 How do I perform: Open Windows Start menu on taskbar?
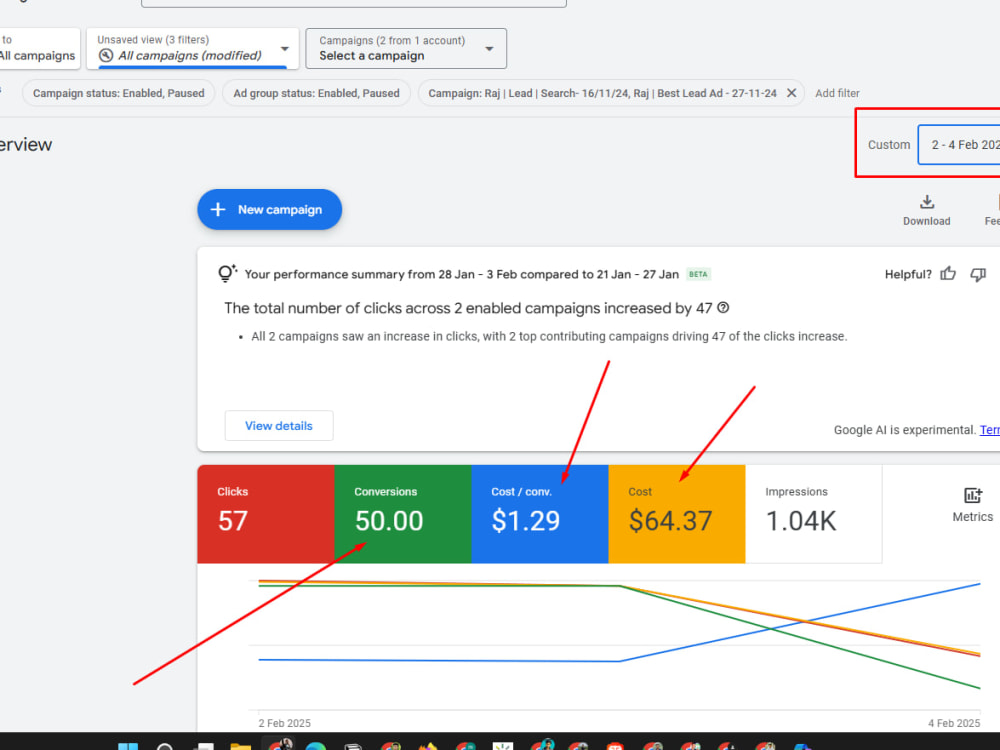(128, 746)
